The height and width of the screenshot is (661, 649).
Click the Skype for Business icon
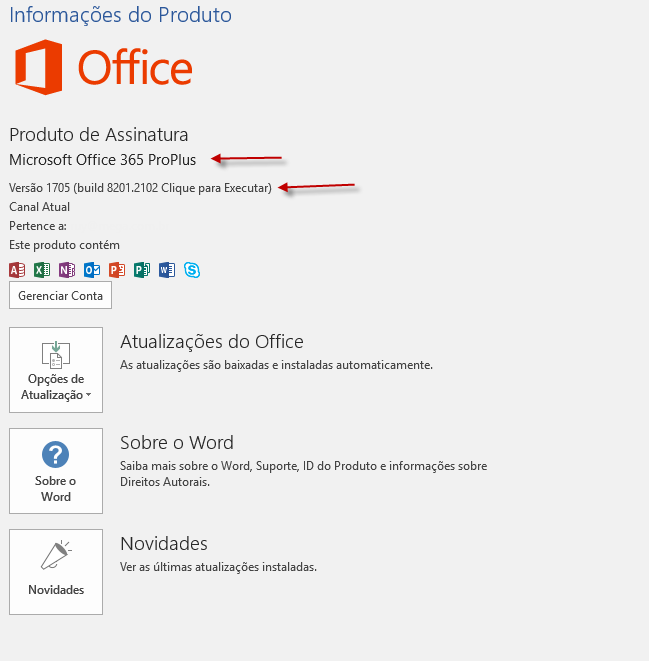pyautogui.click(x=192, y=270)
